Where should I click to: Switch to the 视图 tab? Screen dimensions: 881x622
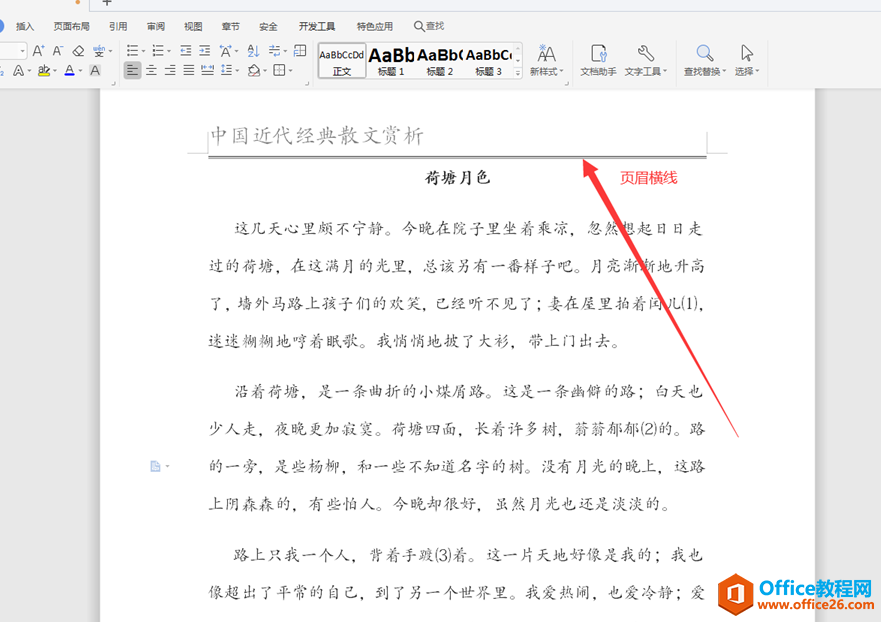tap(193, 26)
